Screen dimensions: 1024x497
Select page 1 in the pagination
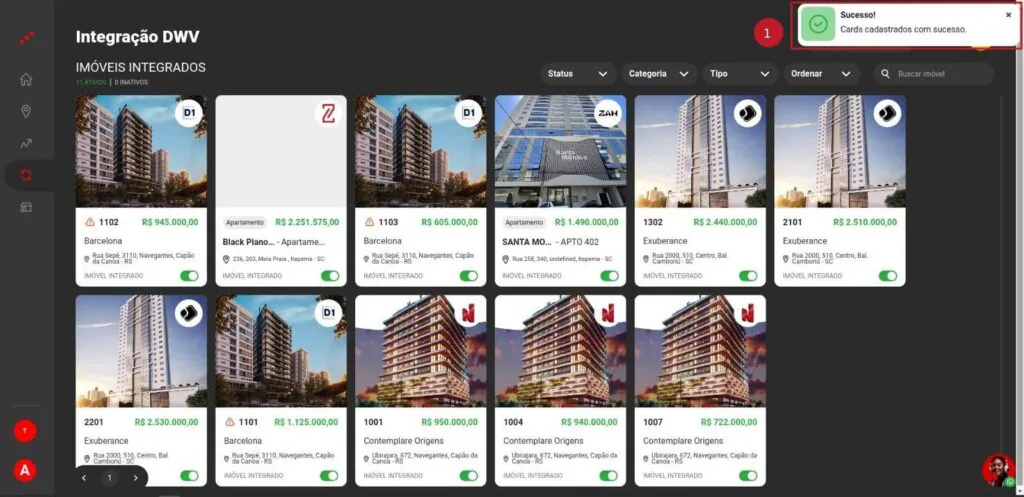(x=110, y=478)
